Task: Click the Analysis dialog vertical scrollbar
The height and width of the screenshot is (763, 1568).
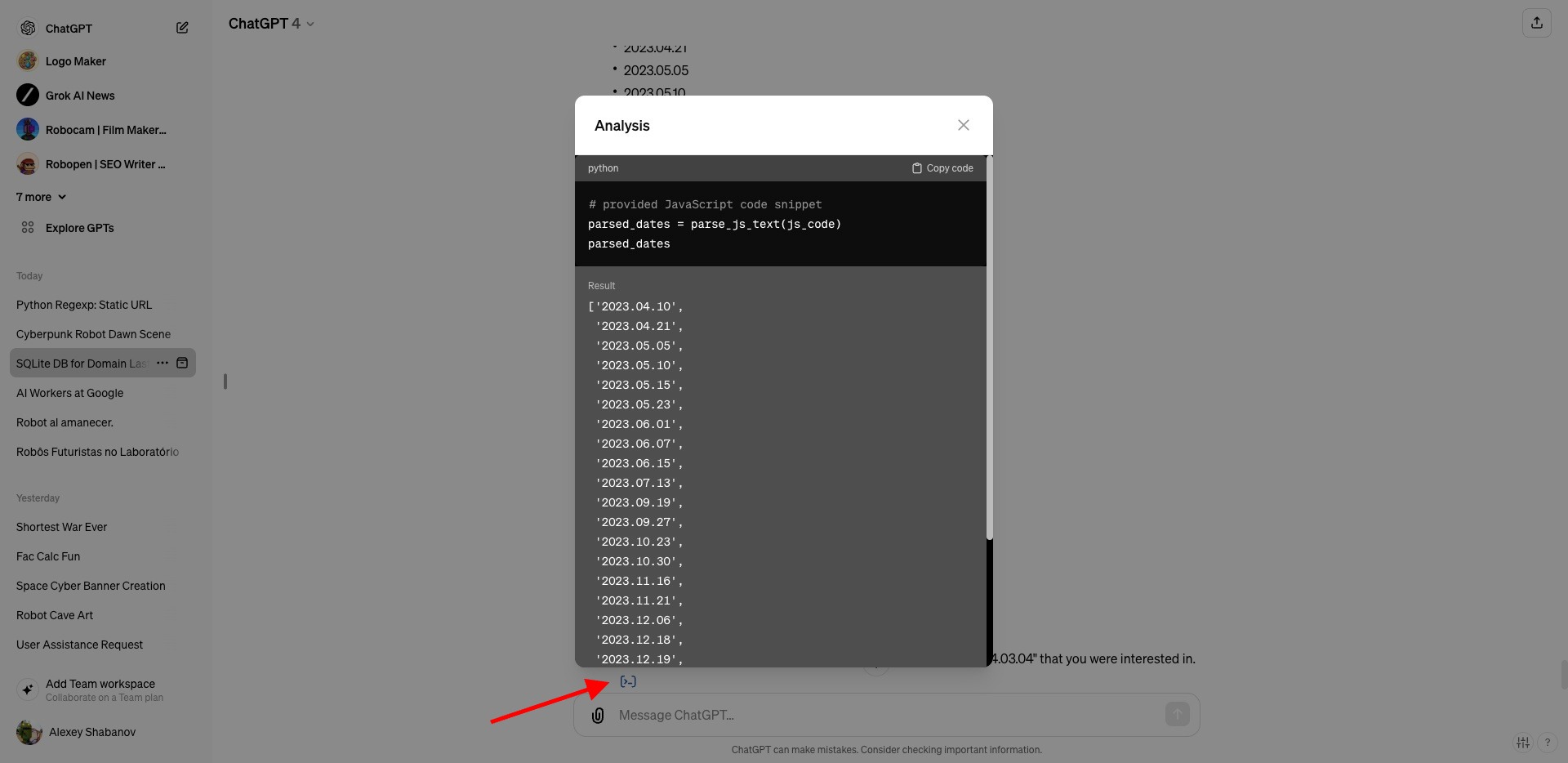Action: (x=990, y=348)
